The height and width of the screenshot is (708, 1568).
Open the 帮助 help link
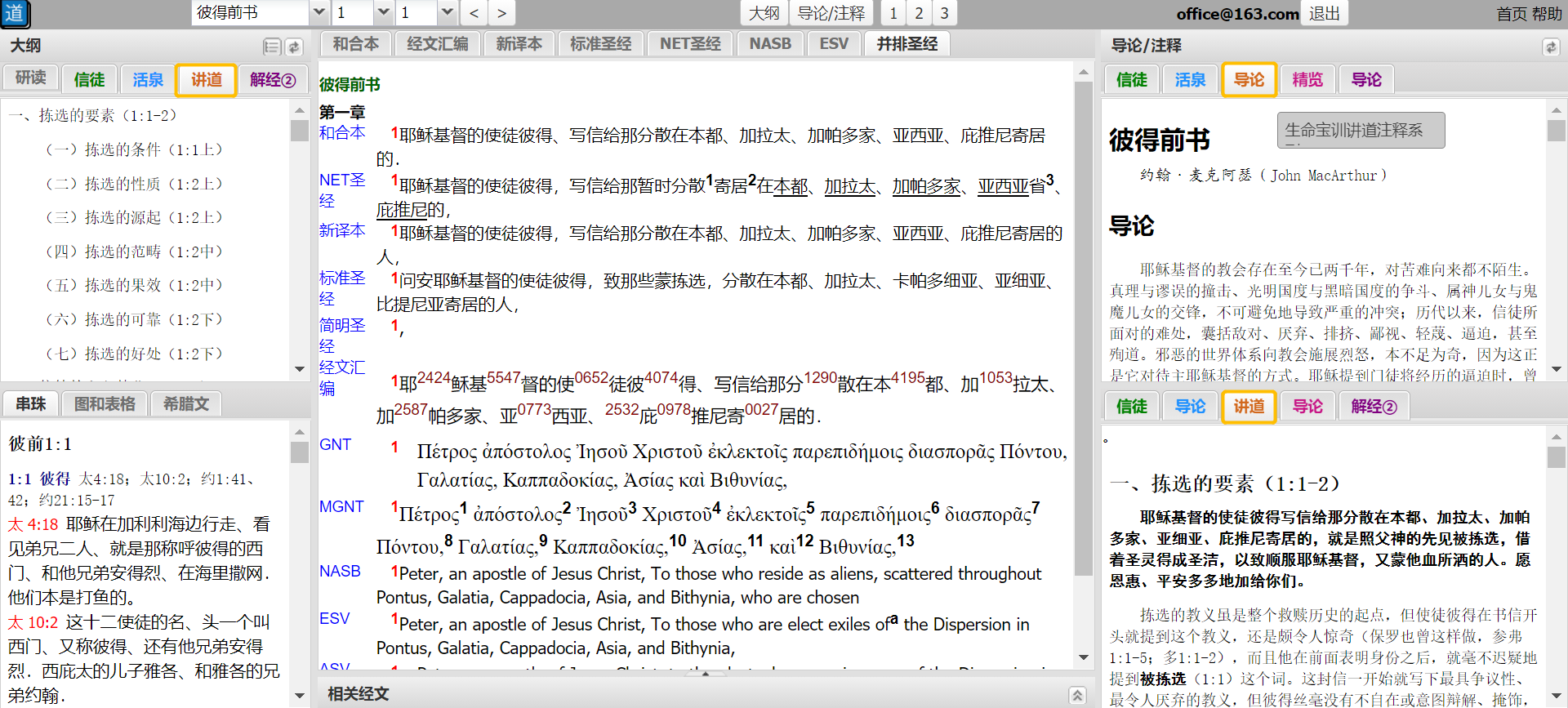1547,13
